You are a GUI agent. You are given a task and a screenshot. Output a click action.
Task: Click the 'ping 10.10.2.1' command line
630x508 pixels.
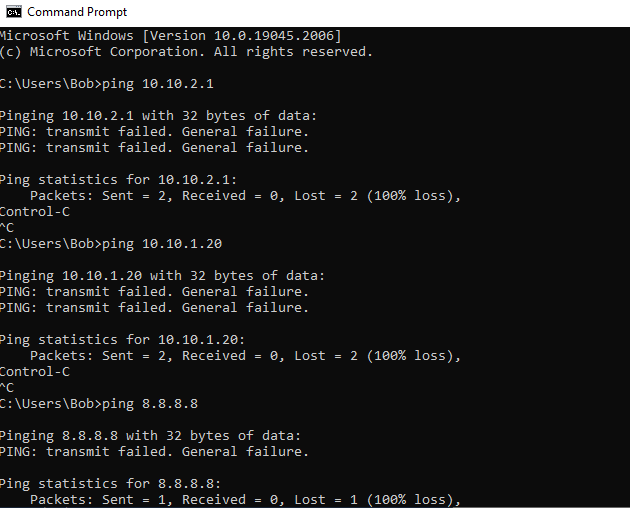click(107, 84)
